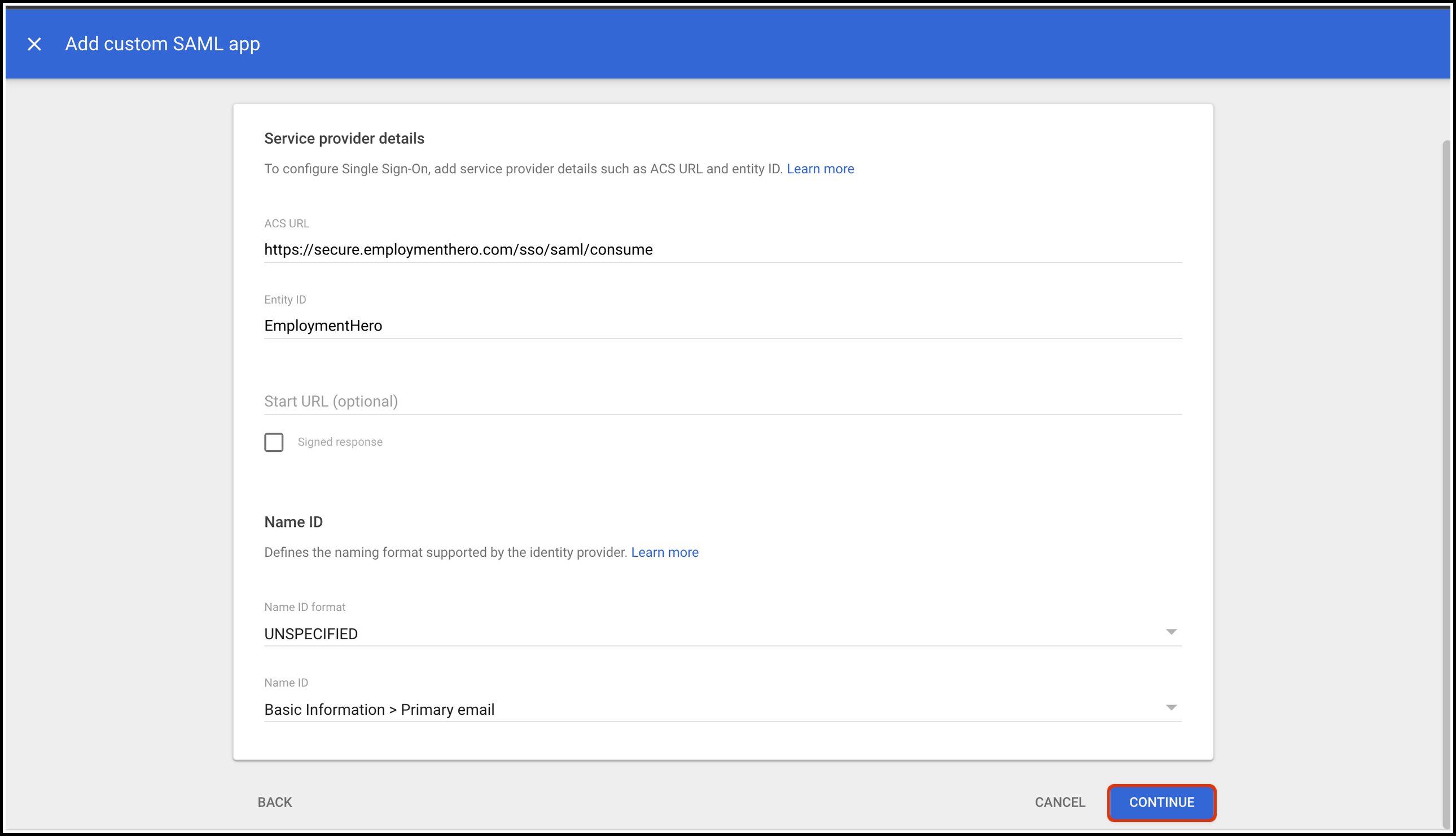The width and height of the screenshot is (1456, 836).
Task: Click the bold Name ID section heading
Action: click(293, 522)
